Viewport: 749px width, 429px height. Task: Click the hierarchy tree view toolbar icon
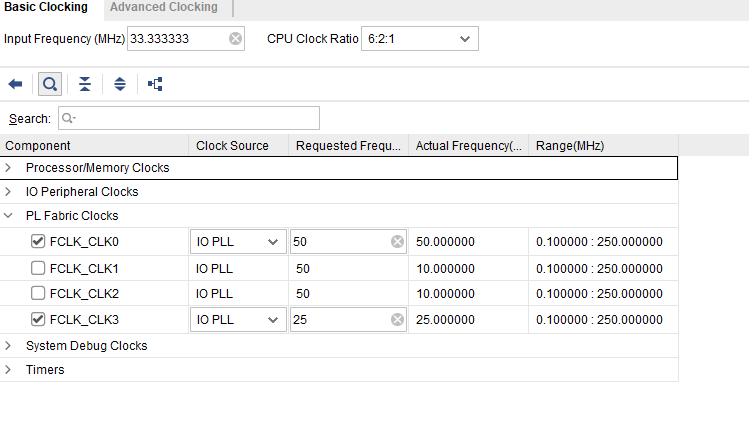pos(155,84)
